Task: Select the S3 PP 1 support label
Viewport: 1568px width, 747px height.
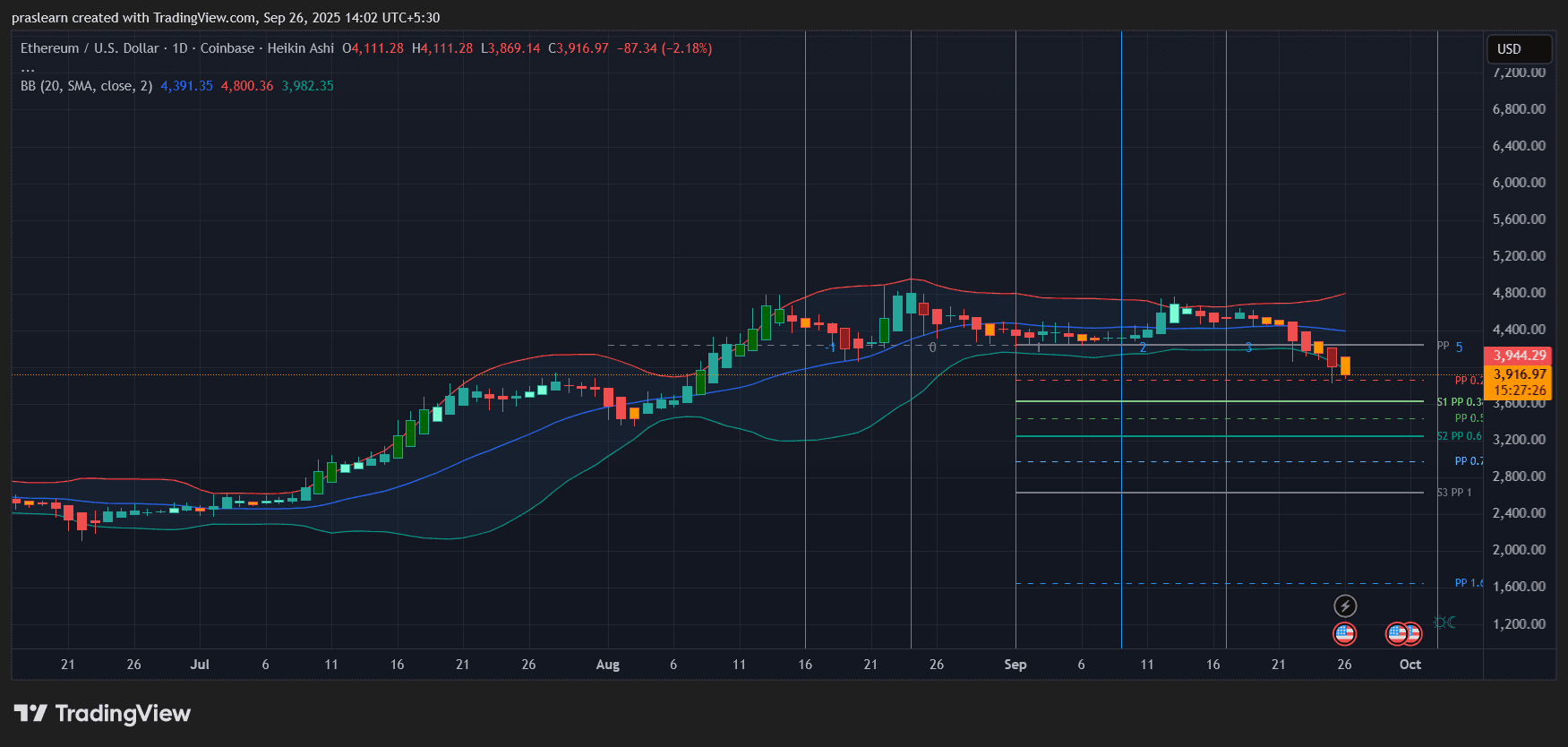Action: click(1454, 493)
